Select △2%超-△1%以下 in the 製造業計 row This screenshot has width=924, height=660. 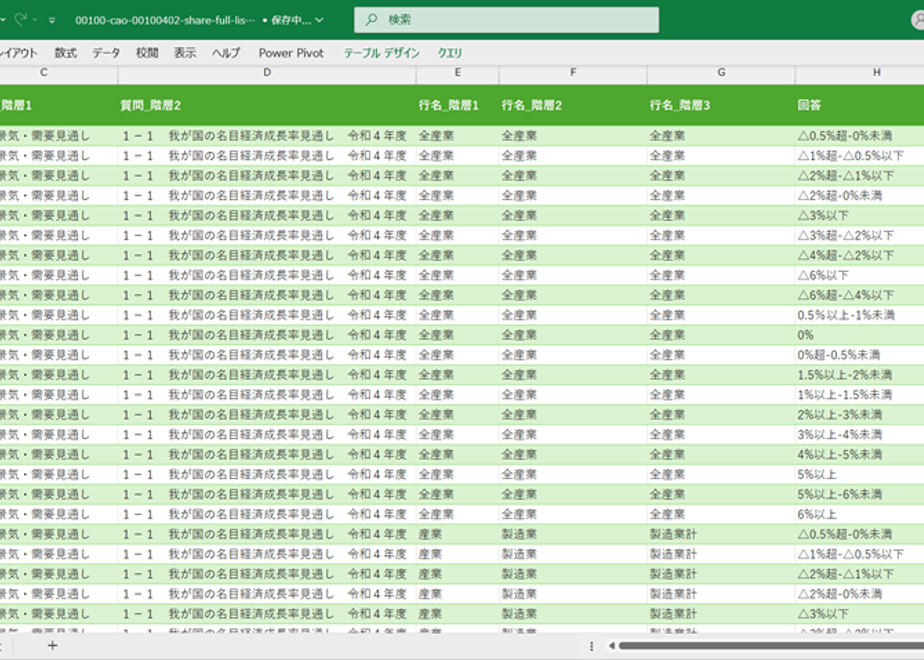coord(860,575)
